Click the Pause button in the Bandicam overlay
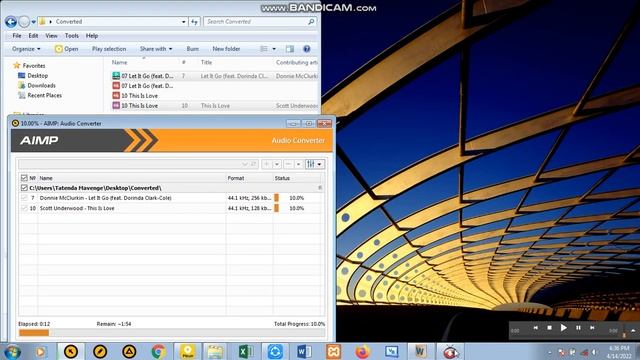Viewport: 640px width, 360px height. point(578,327)
